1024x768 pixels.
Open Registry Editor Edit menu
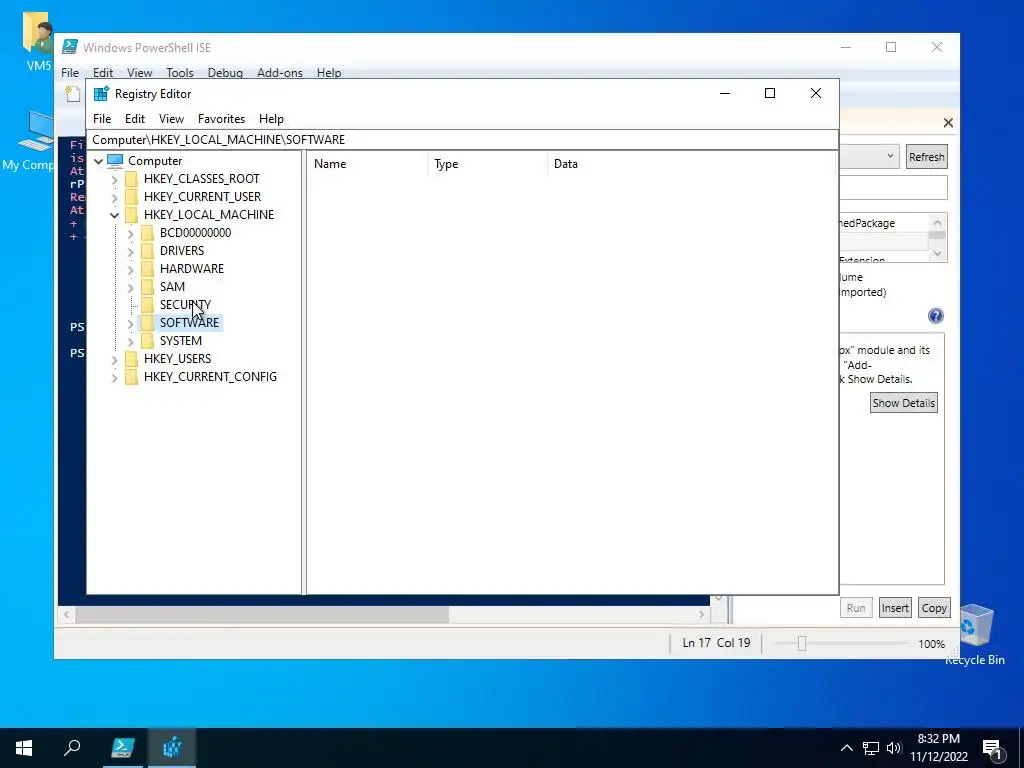click(135, 119)
